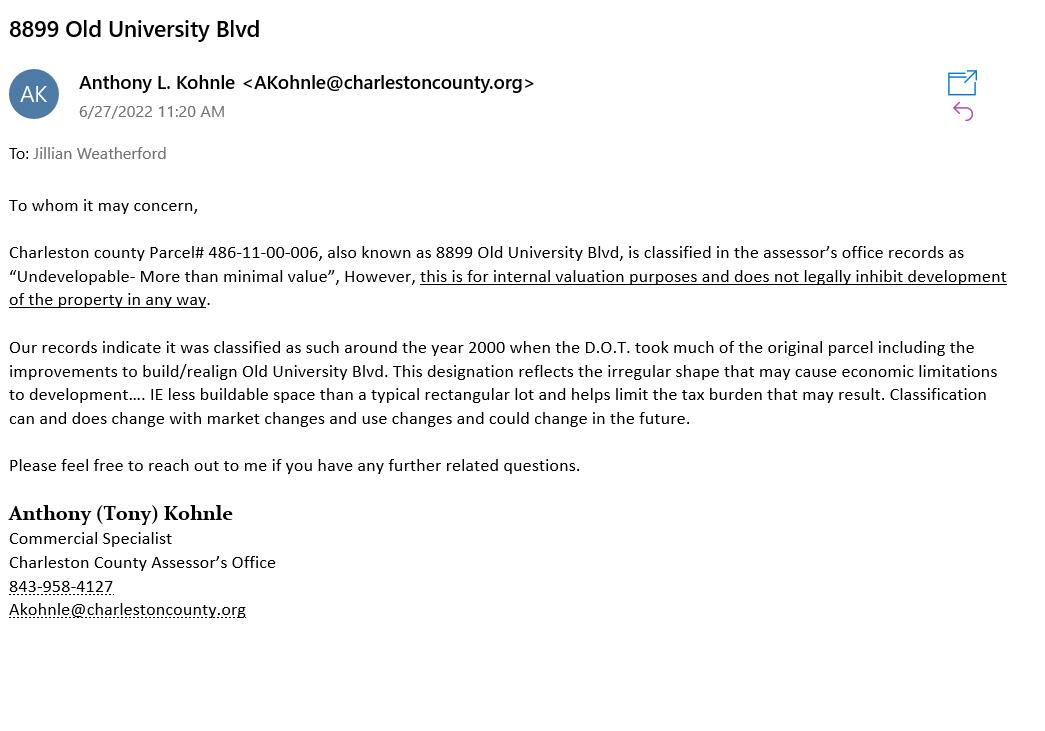Viewport: 1045px width, 731px height.
Task: Click the phone number 843-958-4127
Action: pyautogui.click(x=61, y=586)
